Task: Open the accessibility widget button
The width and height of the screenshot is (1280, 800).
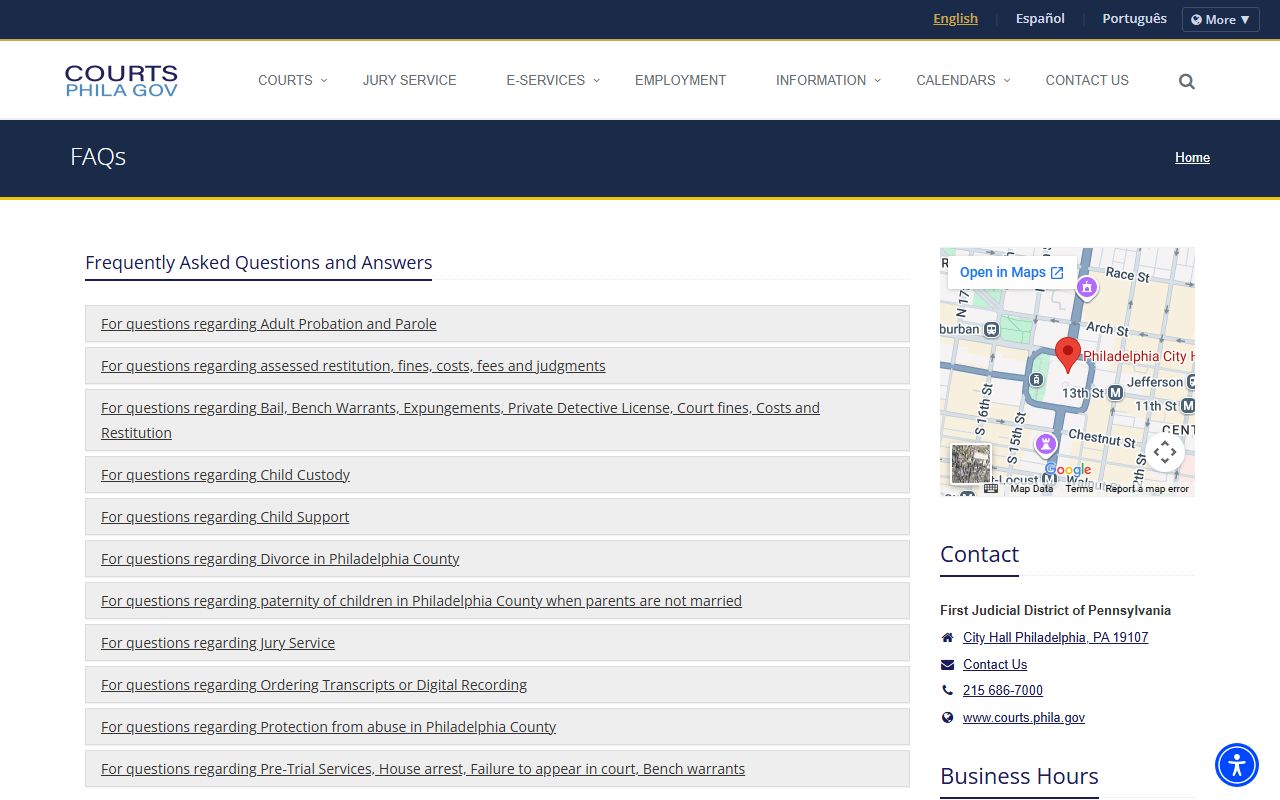Action: (x=1237, y=765)
